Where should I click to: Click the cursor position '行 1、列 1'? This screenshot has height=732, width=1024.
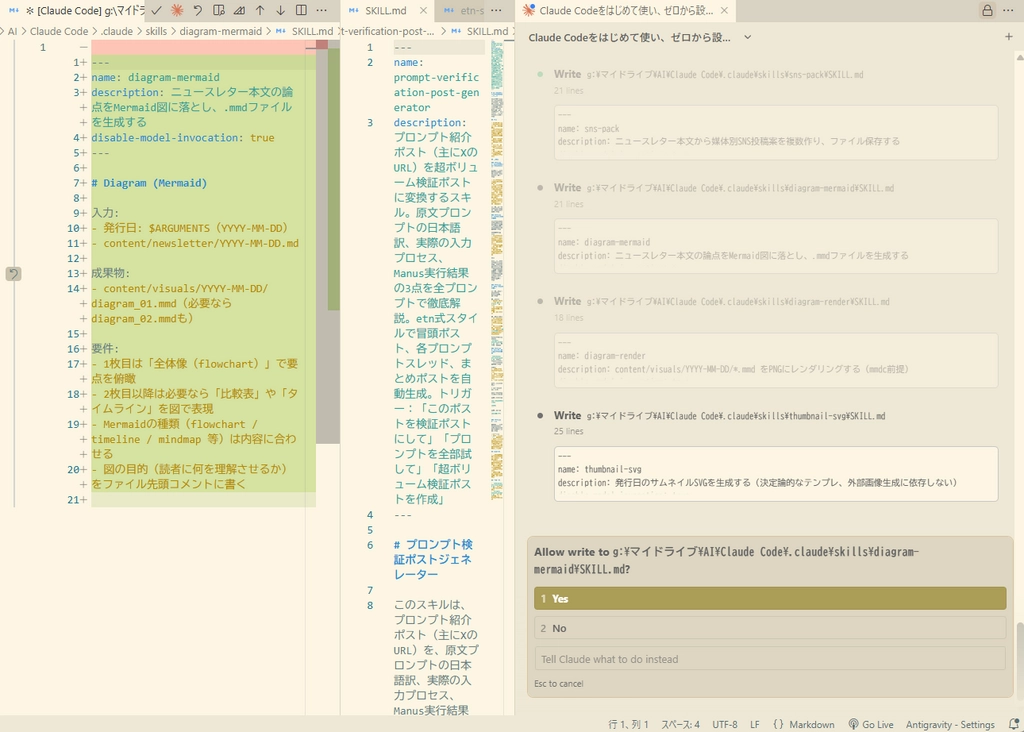pyautogui.click(x=628, y=724)
